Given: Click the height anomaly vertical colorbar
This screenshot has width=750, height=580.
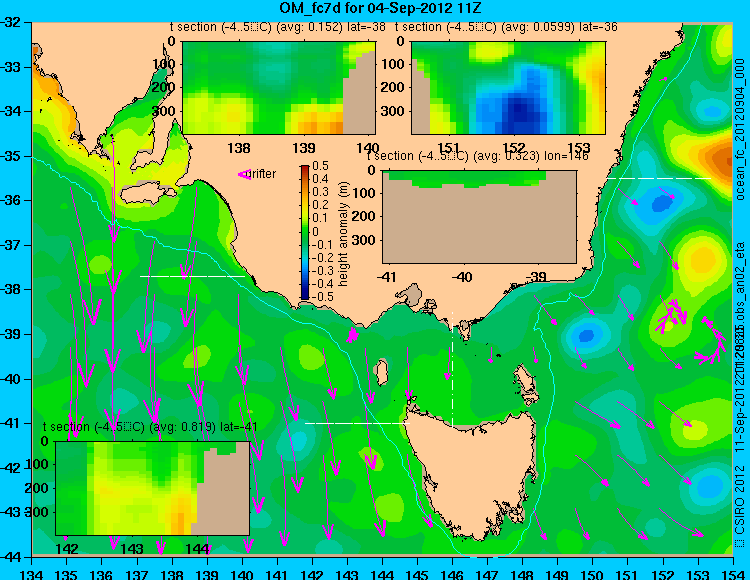Looking at the screenshot, I should click(x=305, y=232).
